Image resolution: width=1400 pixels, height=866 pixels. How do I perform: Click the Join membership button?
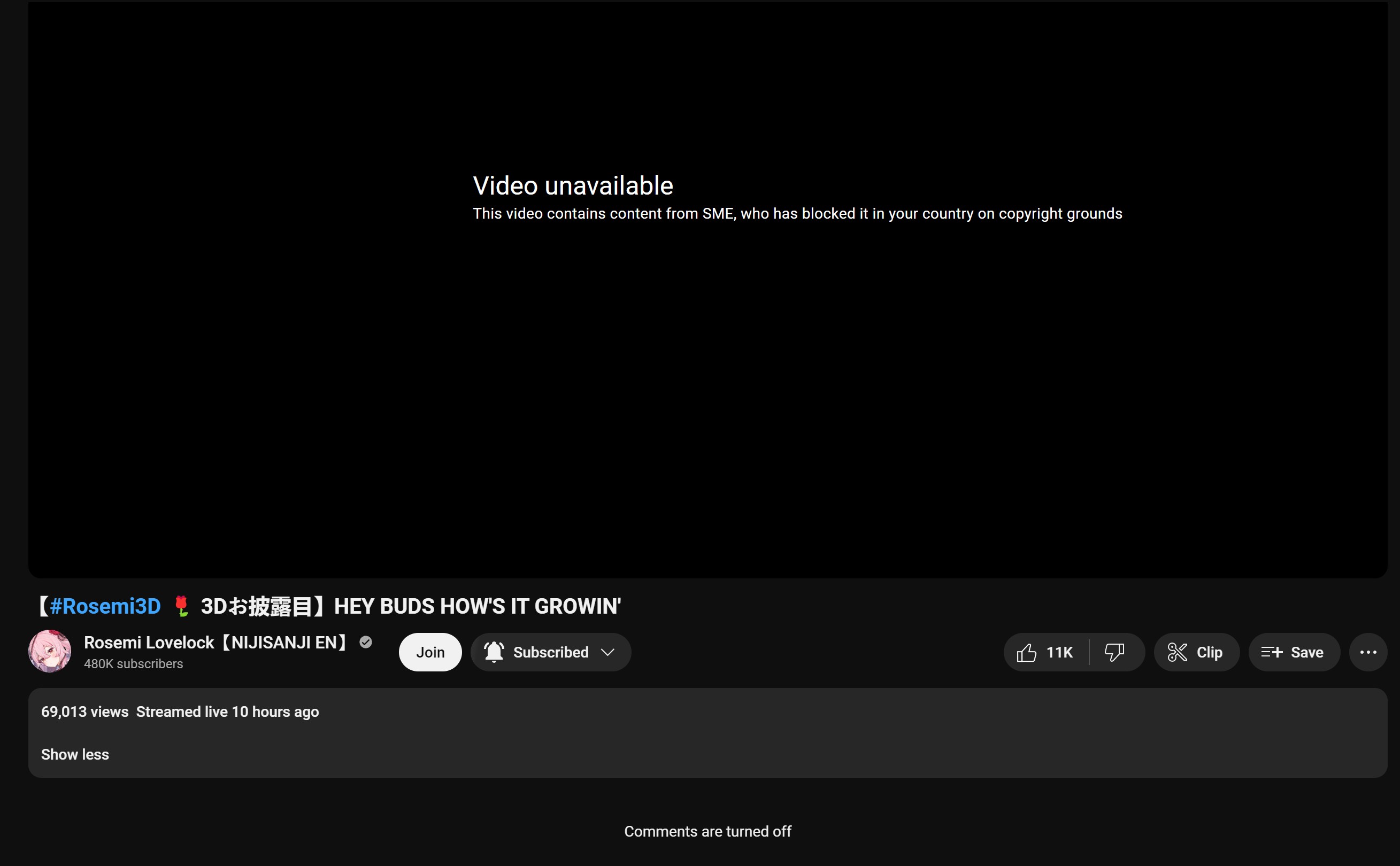point(430,652)
